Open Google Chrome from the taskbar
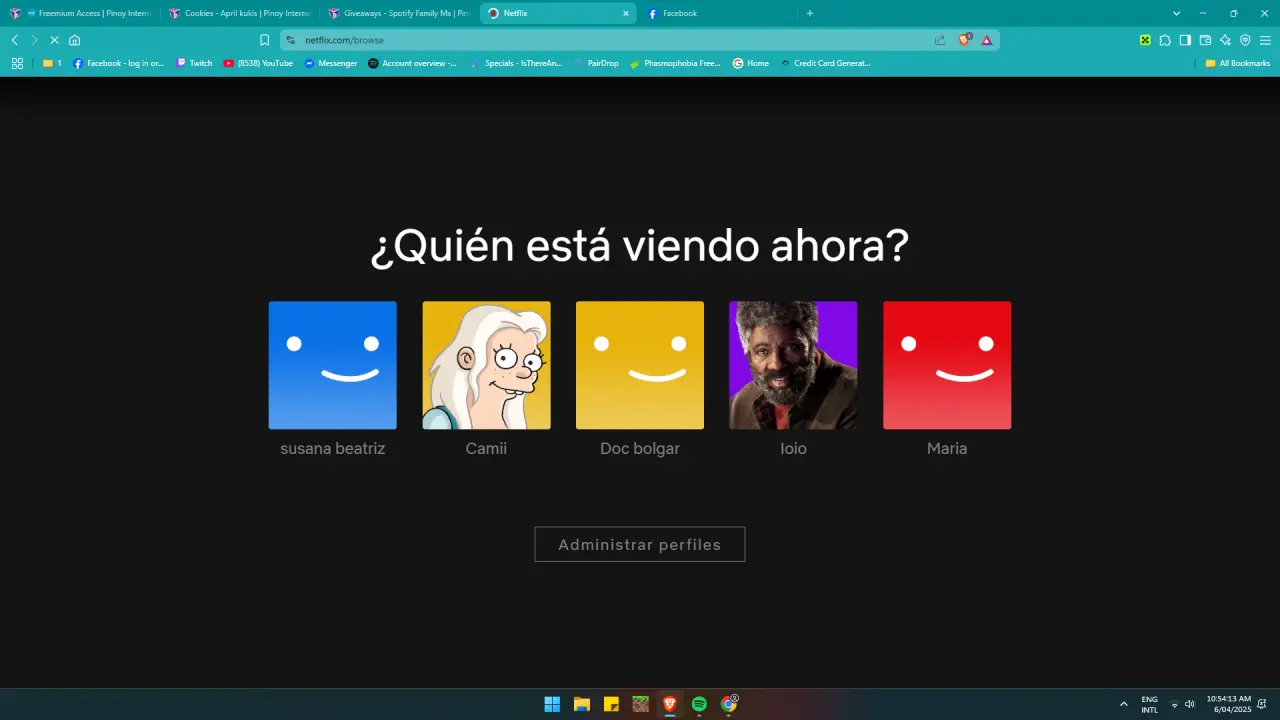Viewport: 1280px width, 720px height. [x=729, y=704]
